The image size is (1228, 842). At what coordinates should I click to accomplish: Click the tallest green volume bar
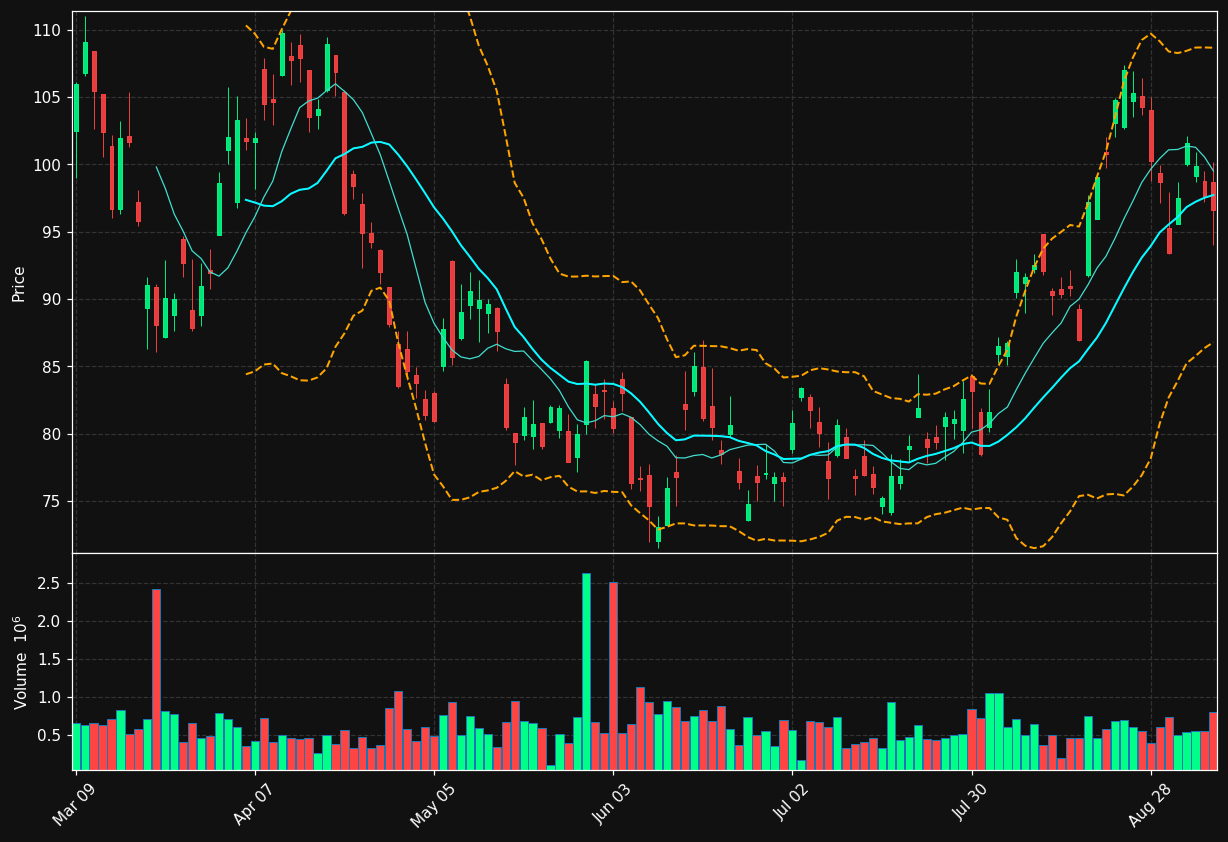[x=586, y=671]
